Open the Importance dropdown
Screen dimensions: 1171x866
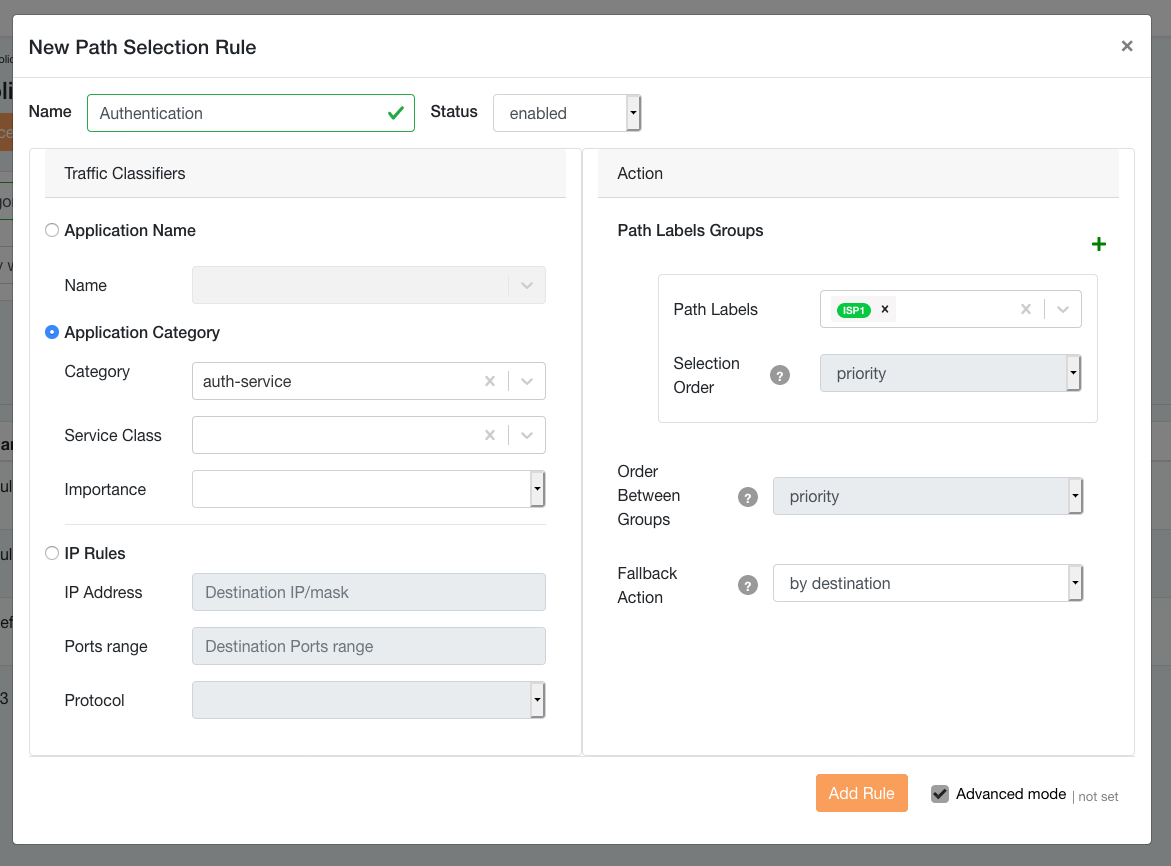(368, 489)
